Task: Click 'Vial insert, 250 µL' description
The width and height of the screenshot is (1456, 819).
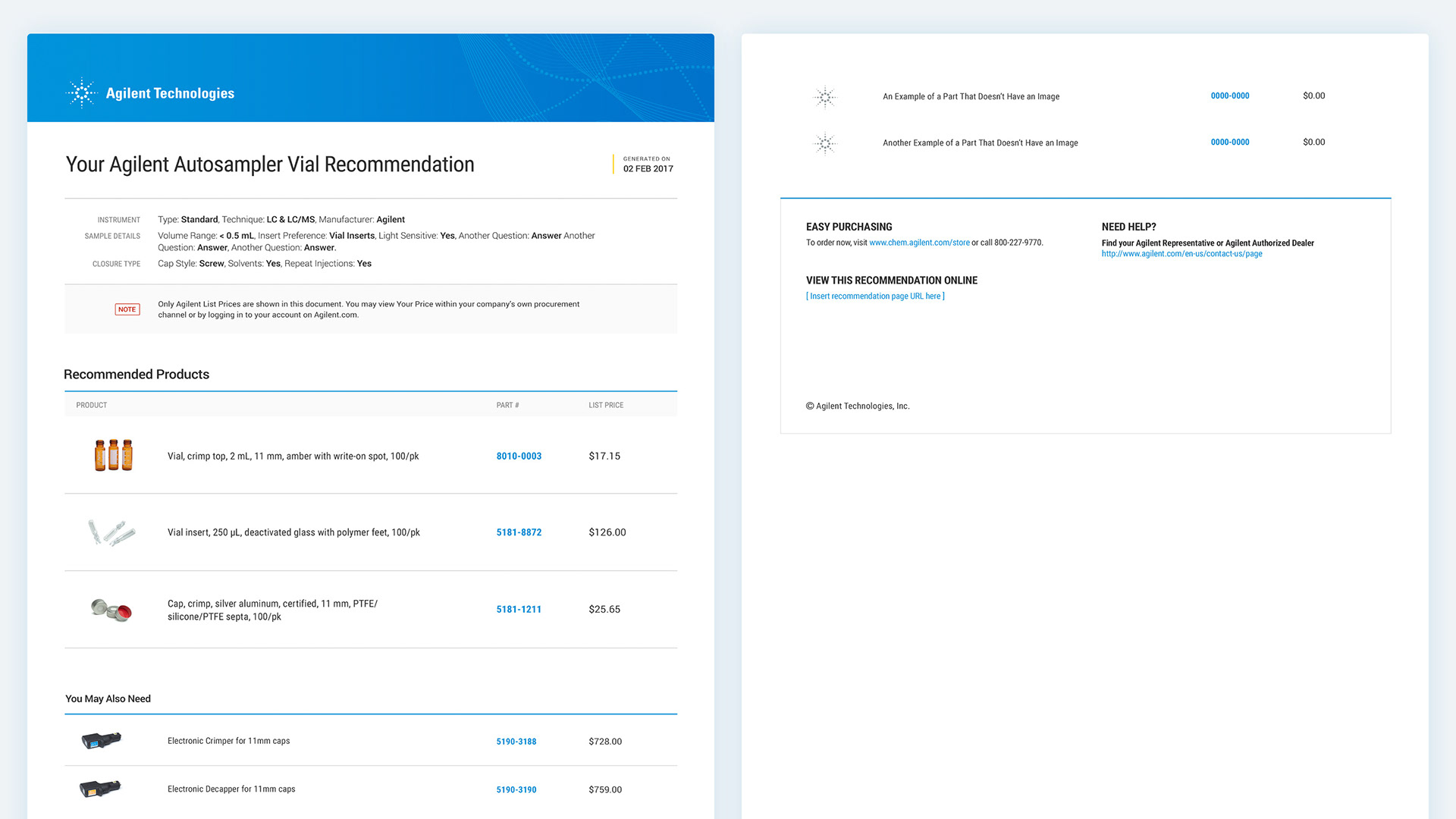Action: (293, 533)
